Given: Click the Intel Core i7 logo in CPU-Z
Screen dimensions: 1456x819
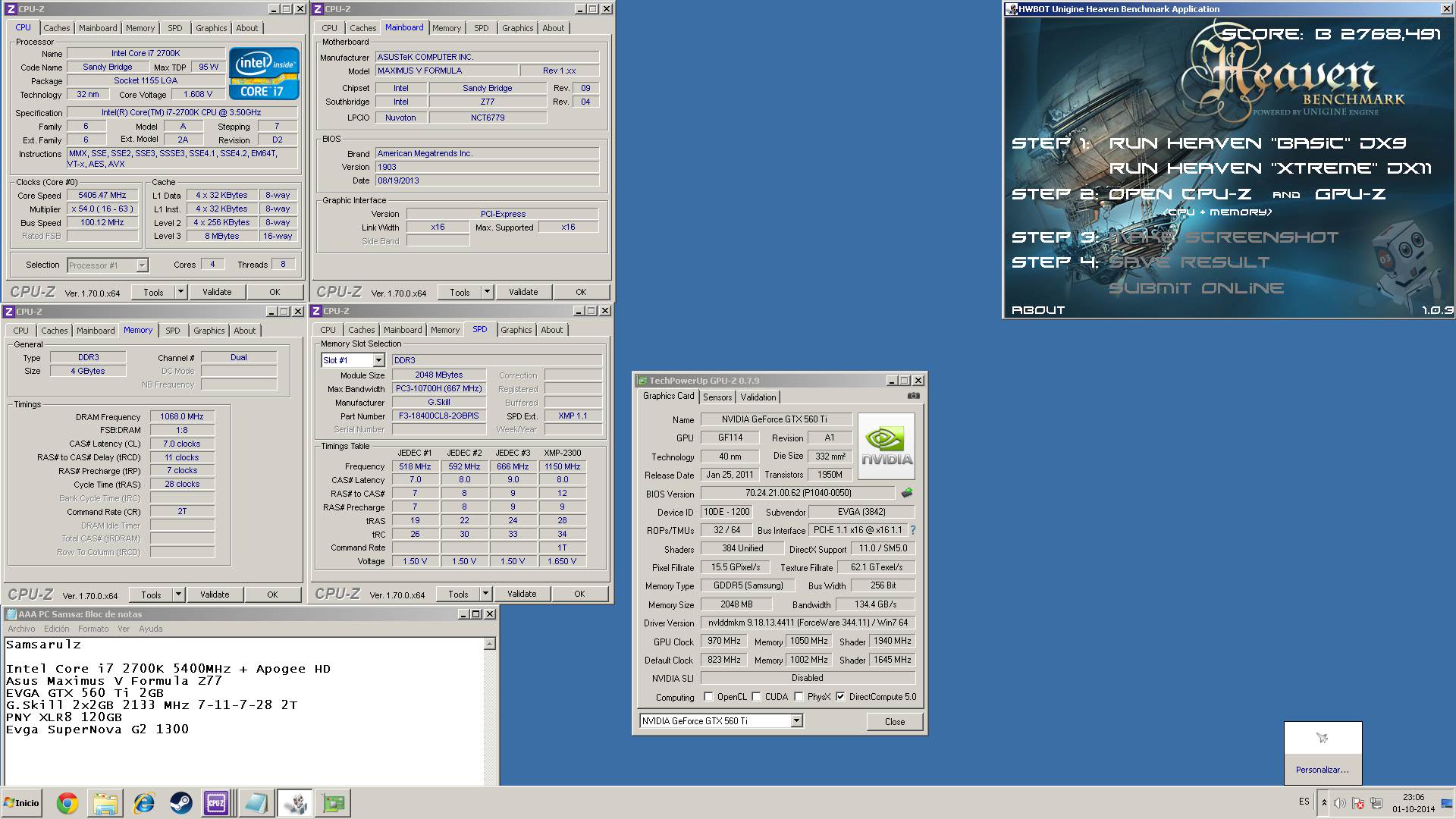Looking at the screenshot, I should [264, 74].
